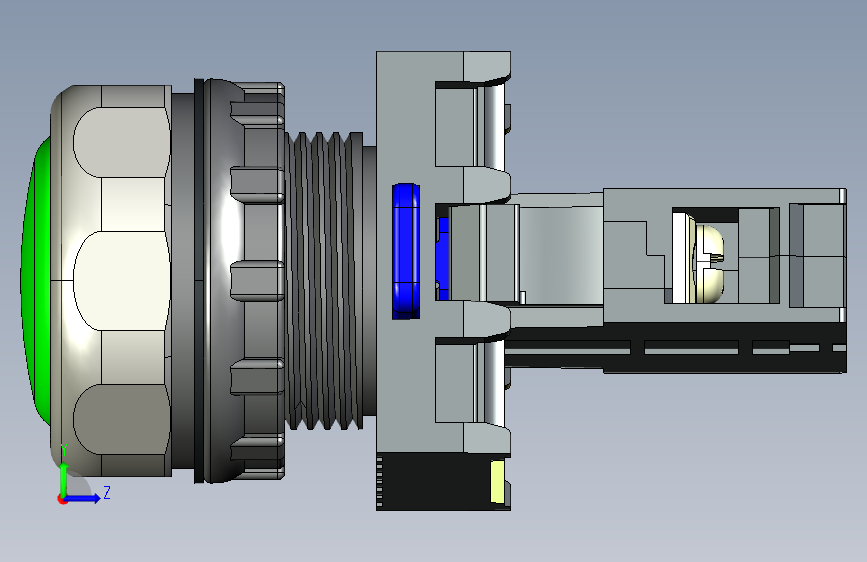Select the cream terminal screw head
Image resolution: width=867 pixels, height=562 pixels.
(x=708, y=264)
